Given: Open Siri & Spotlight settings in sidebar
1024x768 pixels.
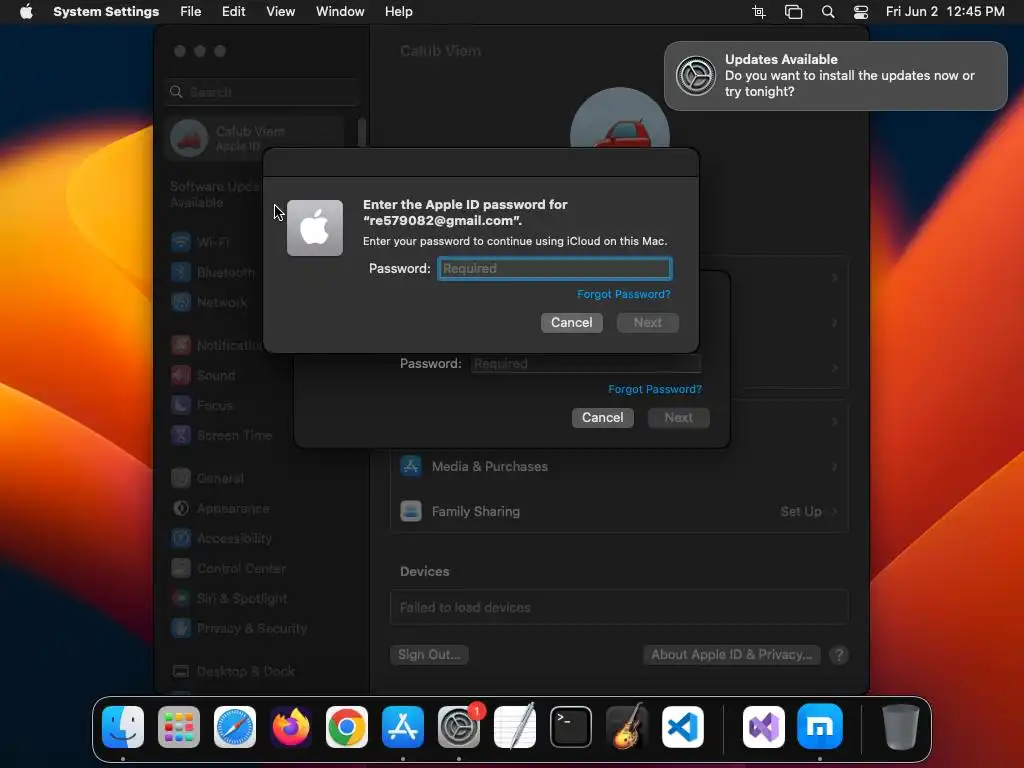Looking at the screenshot, I should click(x=229, y=598).
